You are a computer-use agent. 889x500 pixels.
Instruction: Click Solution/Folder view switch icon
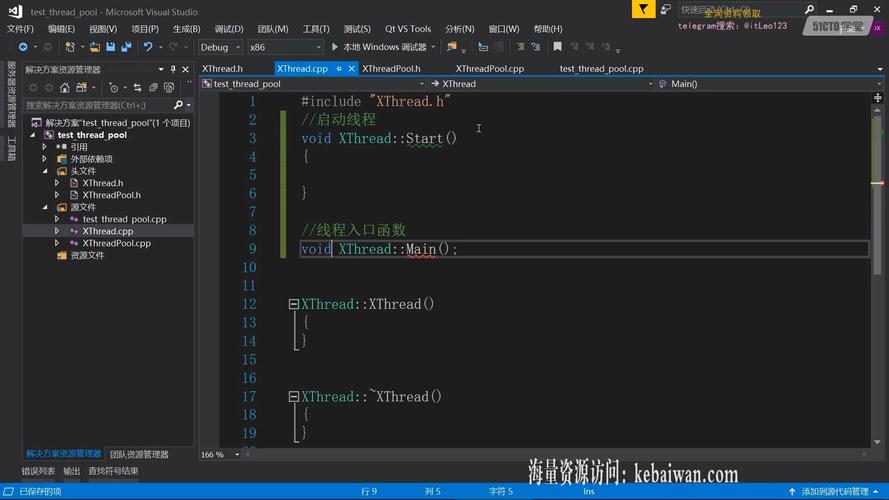tap(82, 88)
